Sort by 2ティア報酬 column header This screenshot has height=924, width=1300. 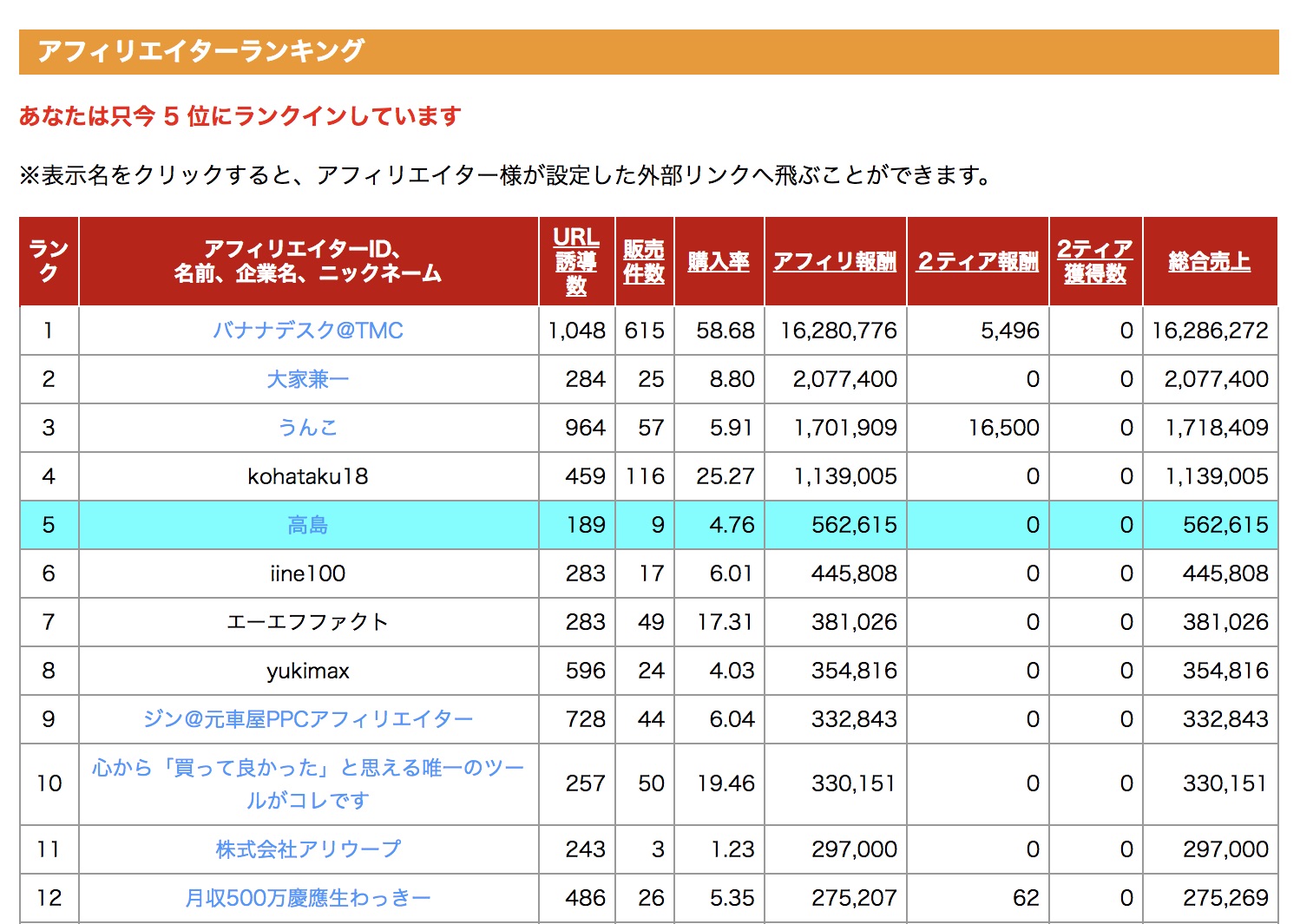pos(978,261)
